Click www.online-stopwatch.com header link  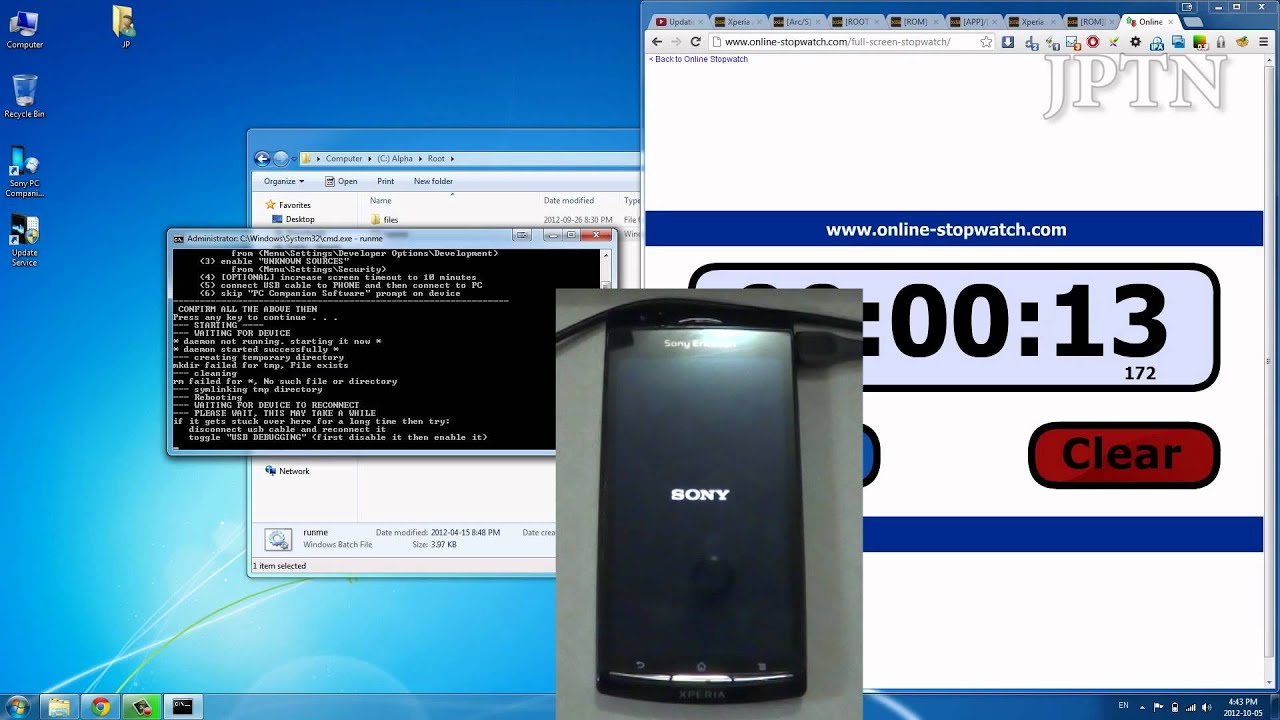click(946, 230)
